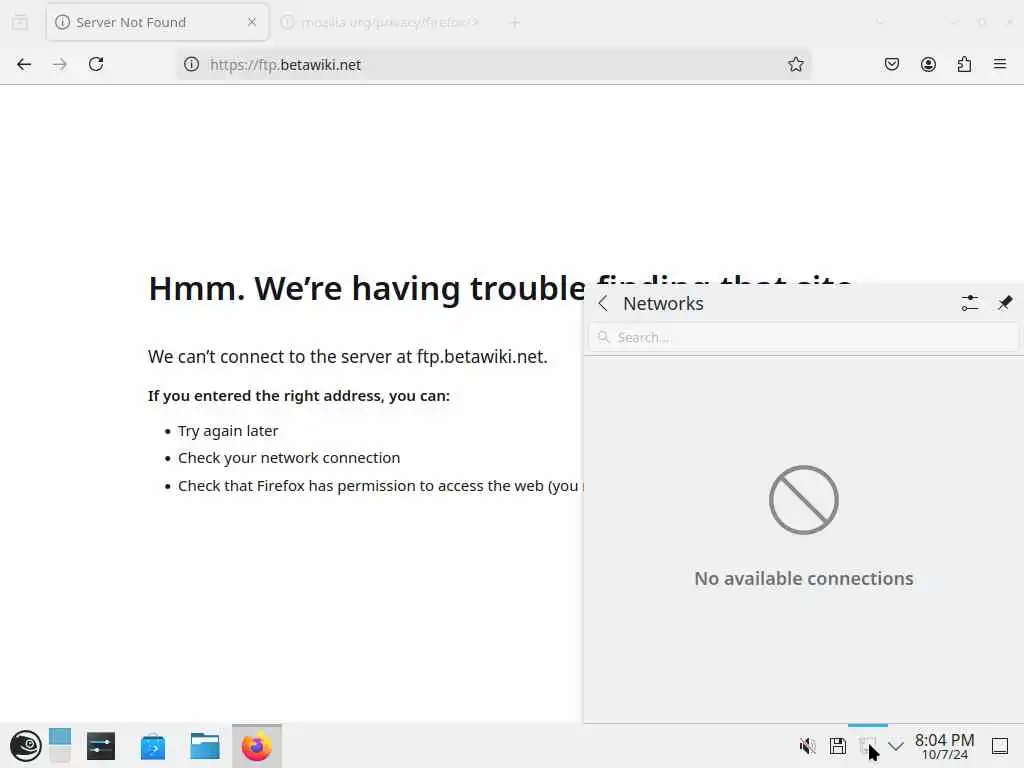Click the Networks search field
This screenshot has width=1024, height=768.
[x=803, y=337]
